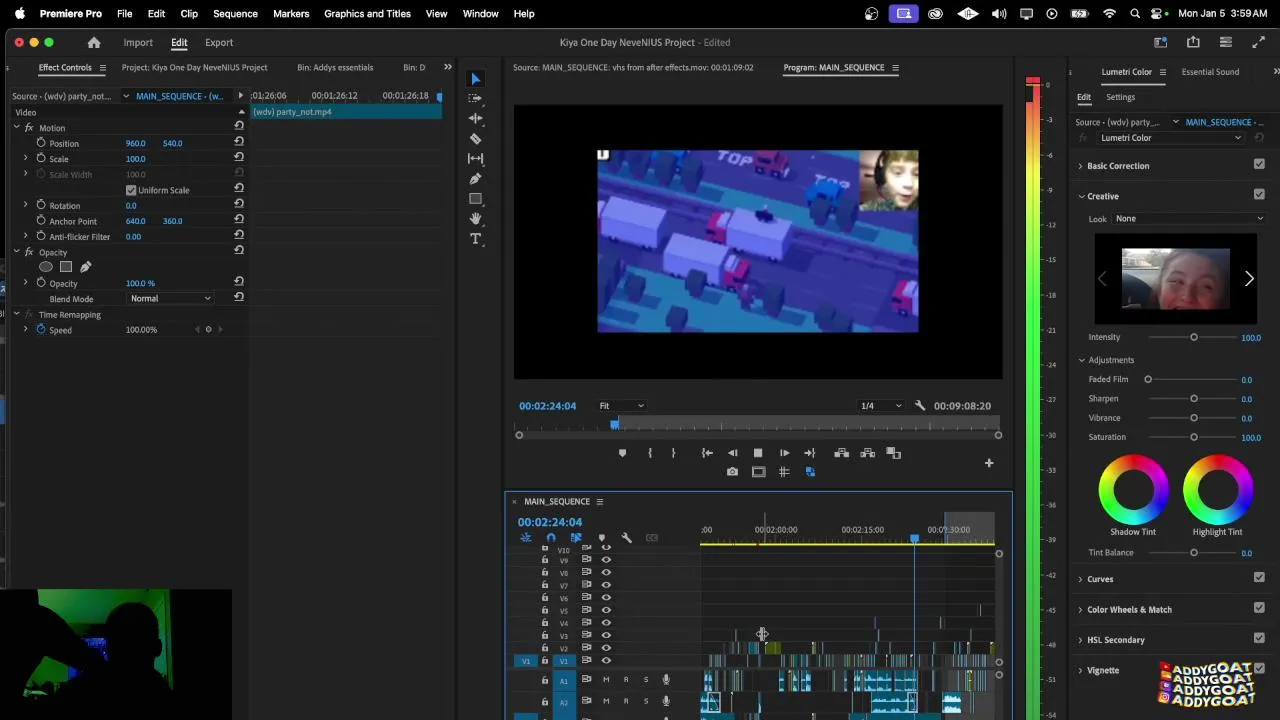Step back one frame
Viewport: 1280px width, 720px height.
point(733,453)
